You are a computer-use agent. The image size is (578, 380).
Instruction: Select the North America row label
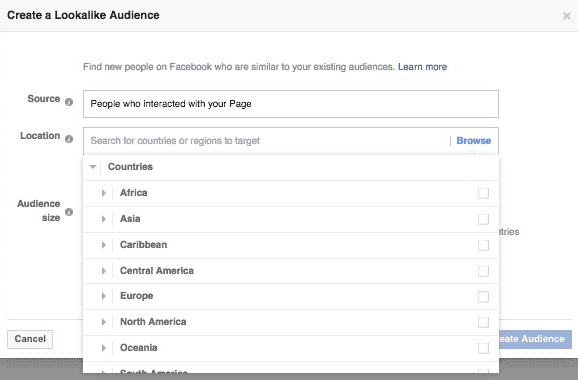pos(153,322)
